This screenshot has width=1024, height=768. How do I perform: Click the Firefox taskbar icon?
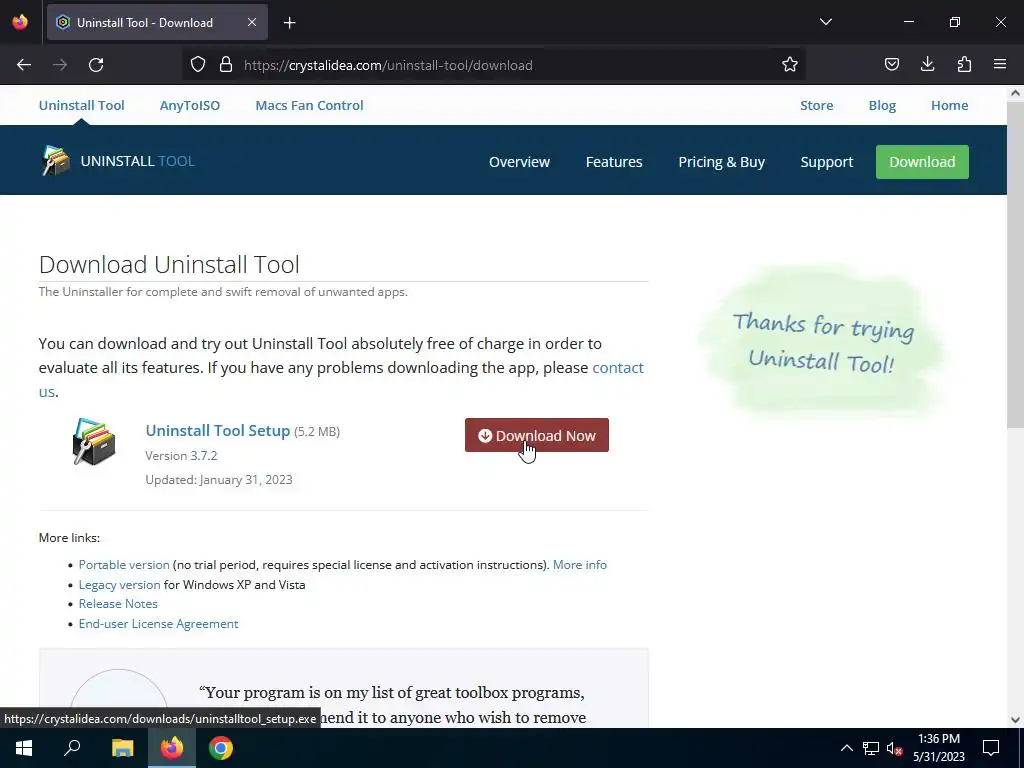pos(172,748)
